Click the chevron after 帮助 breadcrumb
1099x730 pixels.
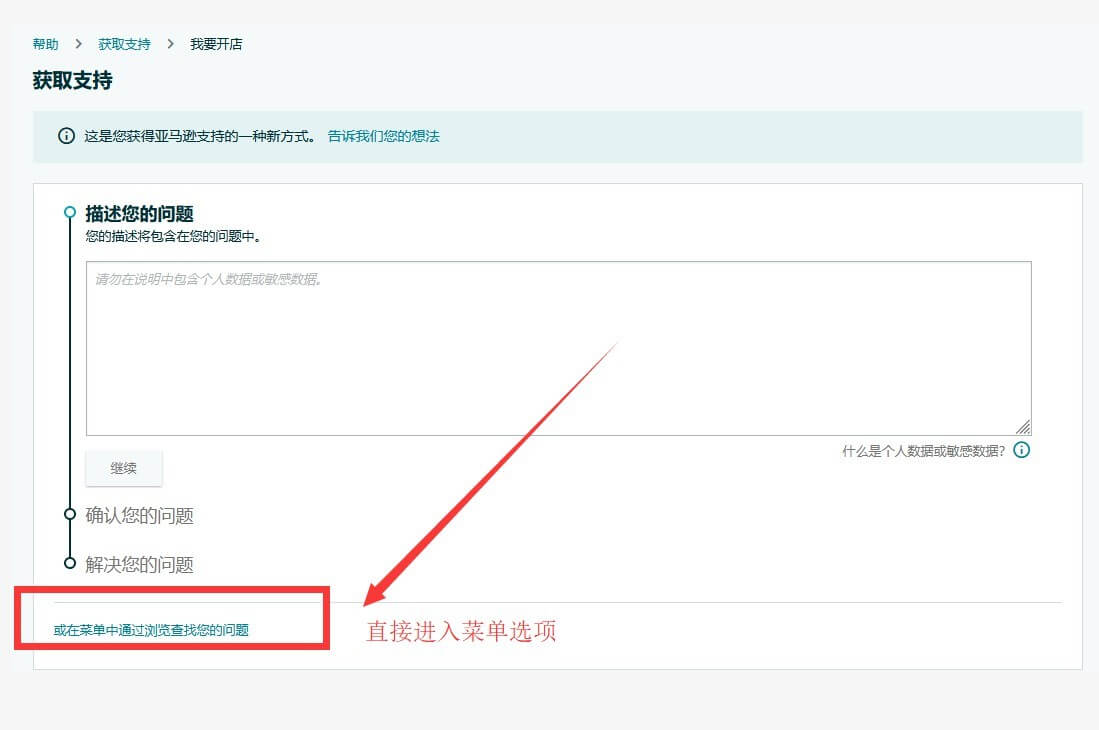(78, 44)
